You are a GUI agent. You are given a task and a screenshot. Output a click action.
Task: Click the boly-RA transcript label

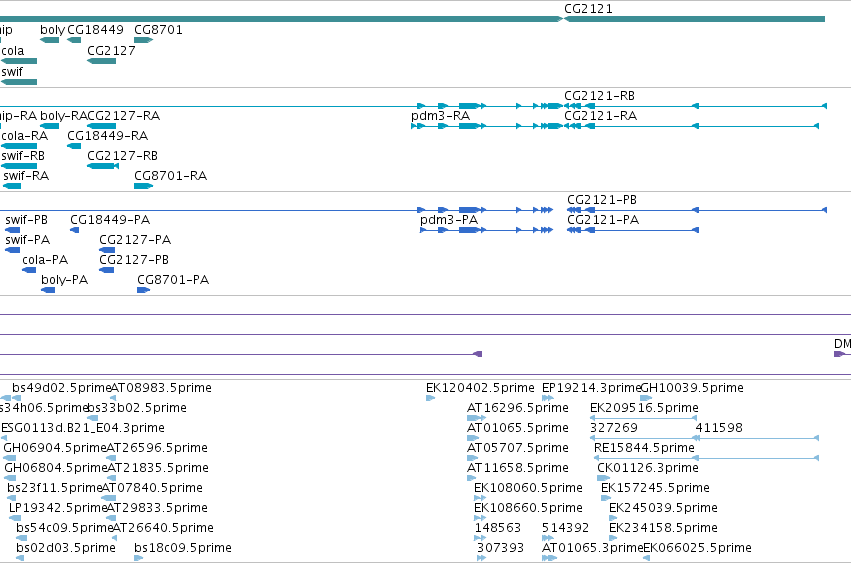(63, 116)
